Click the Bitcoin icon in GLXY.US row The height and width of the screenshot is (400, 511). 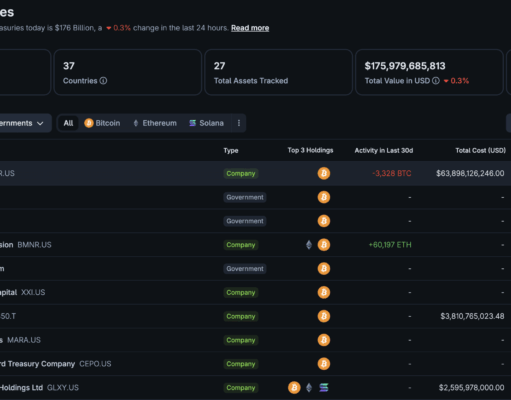[294, 388]
